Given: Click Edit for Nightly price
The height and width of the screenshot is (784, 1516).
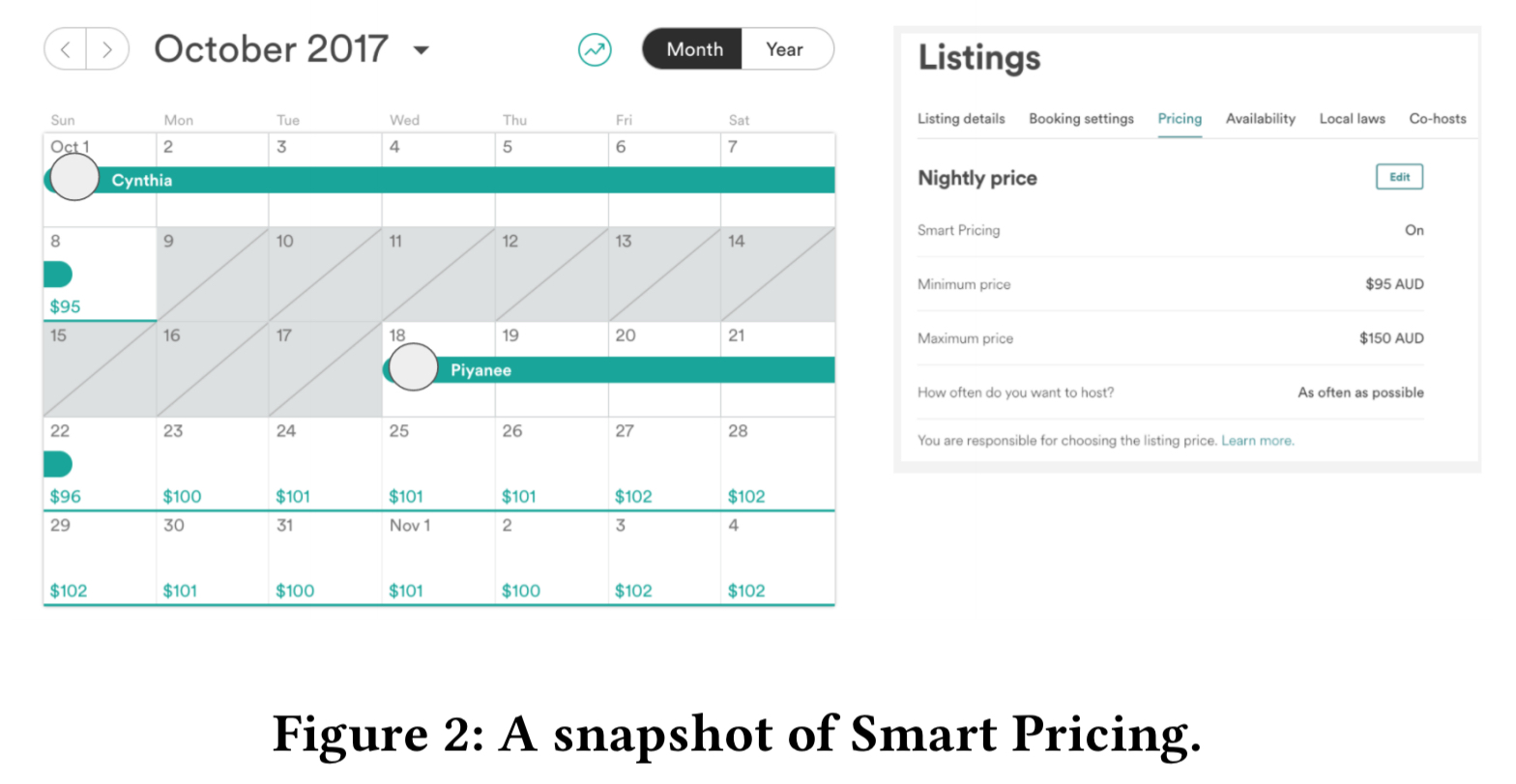Looking at the screenshot, I should [1399, 177].
